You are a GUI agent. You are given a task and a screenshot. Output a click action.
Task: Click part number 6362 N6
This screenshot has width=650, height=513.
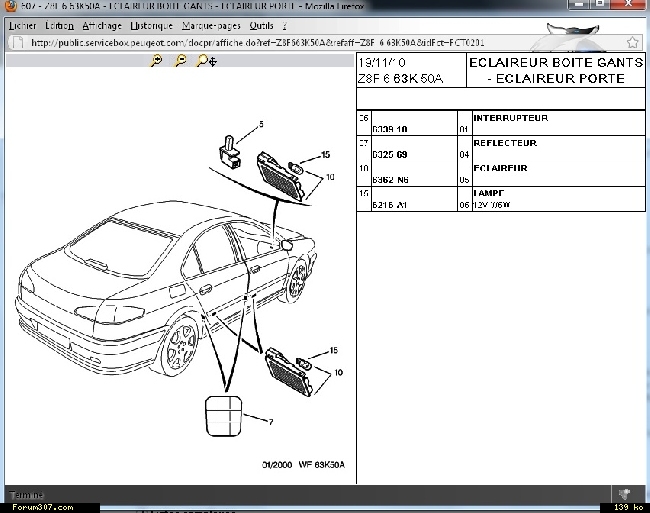pos(390,180)
